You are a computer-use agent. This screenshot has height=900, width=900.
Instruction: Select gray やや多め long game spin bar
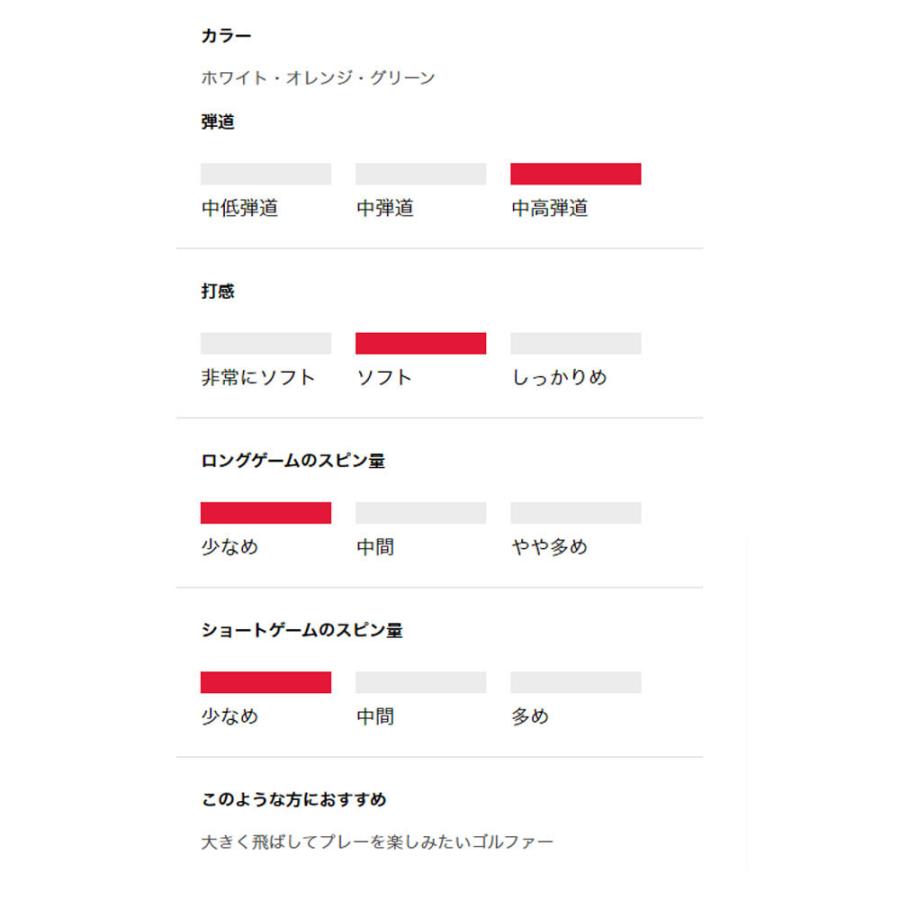(575, 513)
